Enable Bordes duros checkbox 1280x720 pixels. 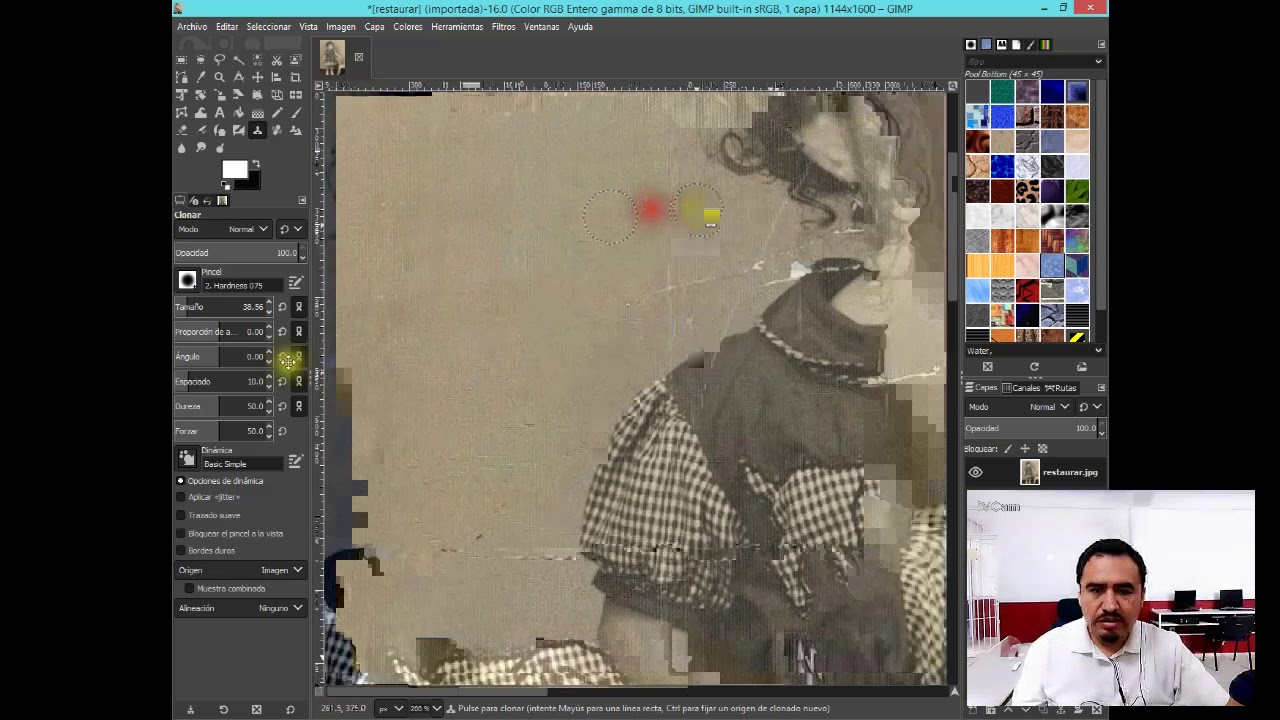tap(181, 550)
